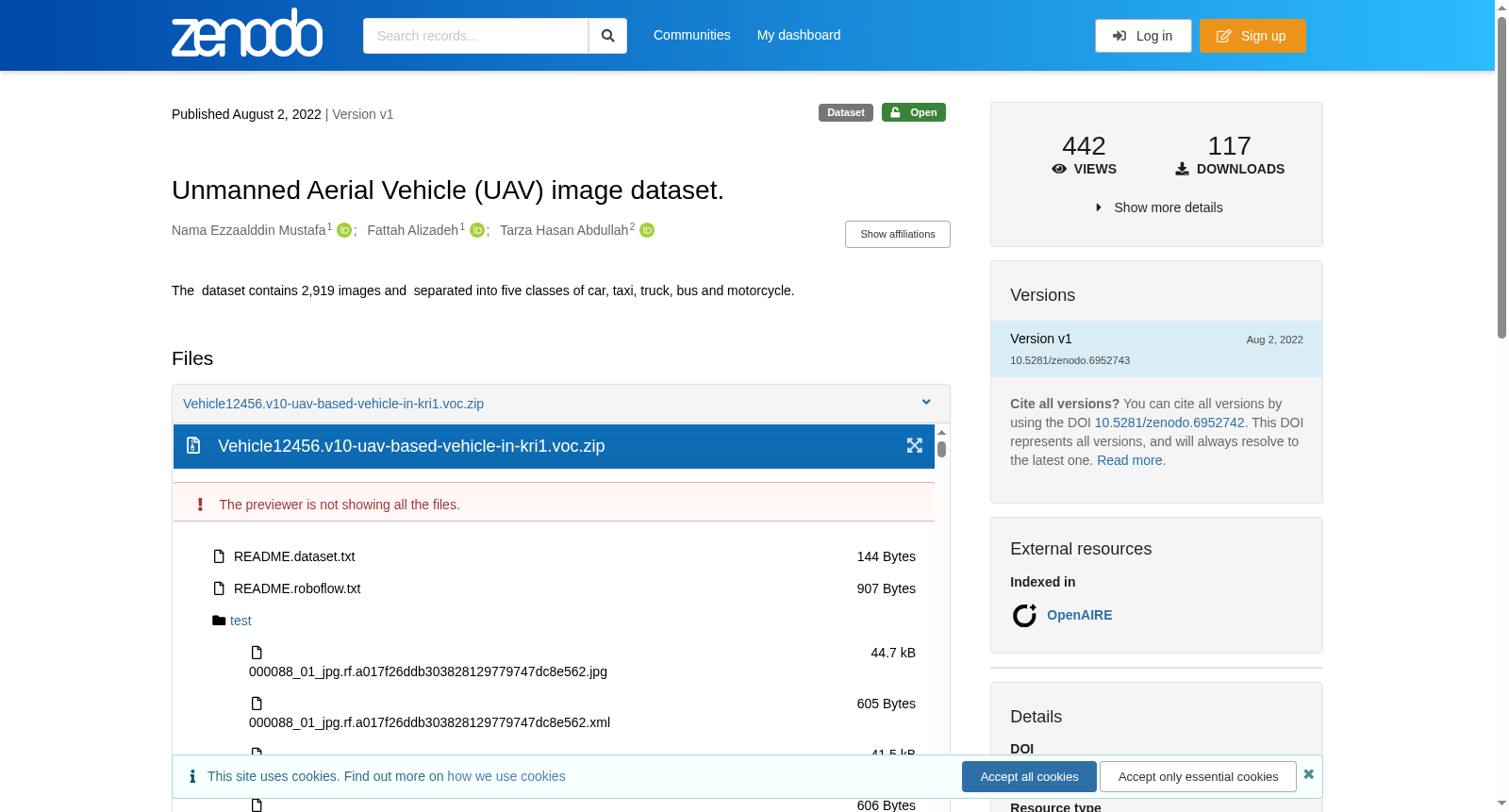This screenshot has height=812, width=1509.
Task: Click the file previewer scrollbar thumb
Action: point(941,449)
